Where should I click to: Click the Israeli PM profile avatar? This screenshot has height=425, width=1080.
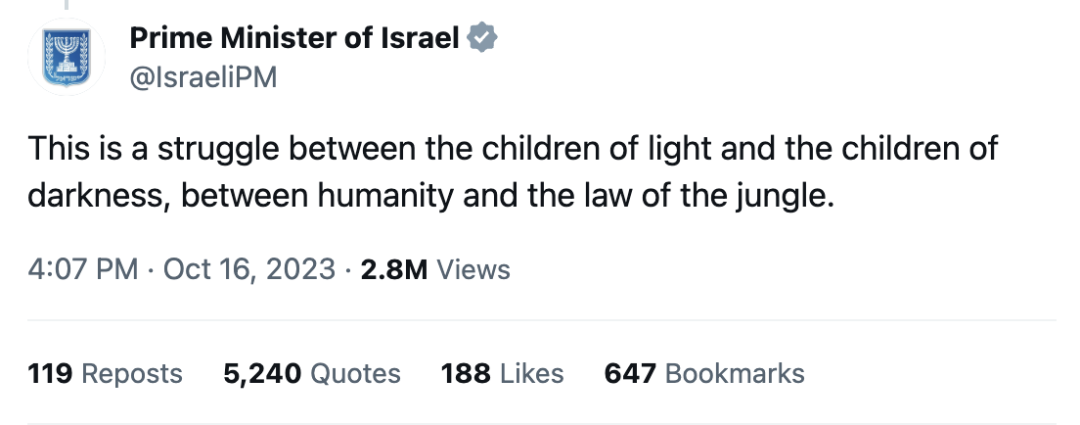coord(66,56)
